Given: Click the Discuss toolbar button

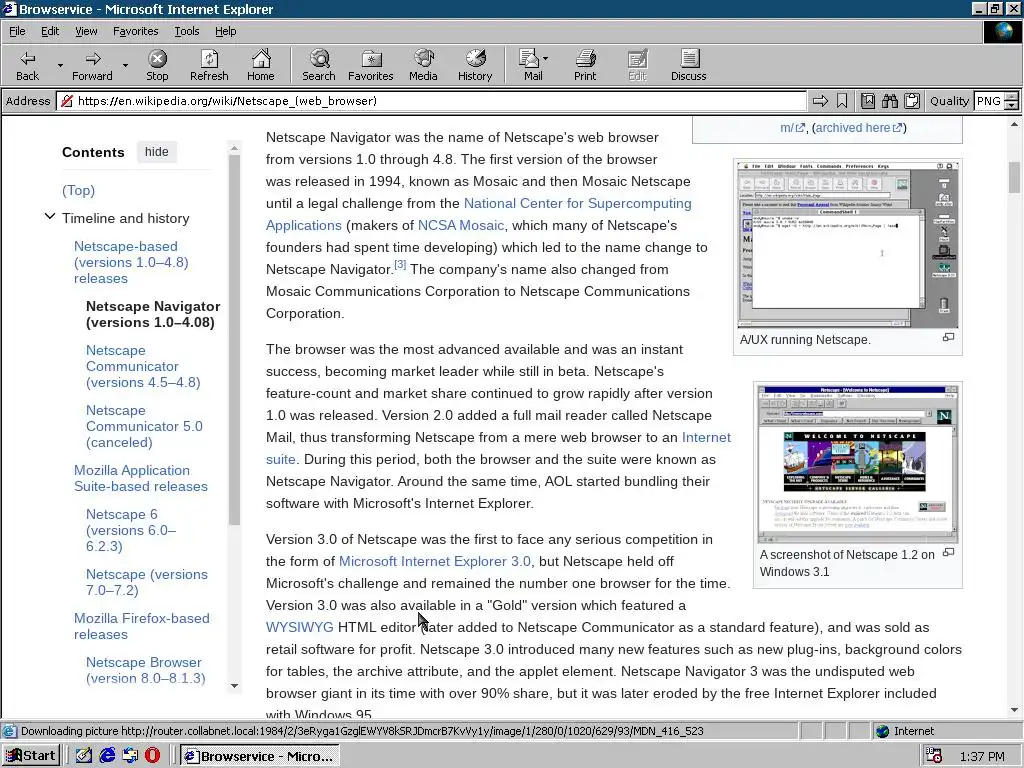Looking at the screenshot, I should point(688,65).
